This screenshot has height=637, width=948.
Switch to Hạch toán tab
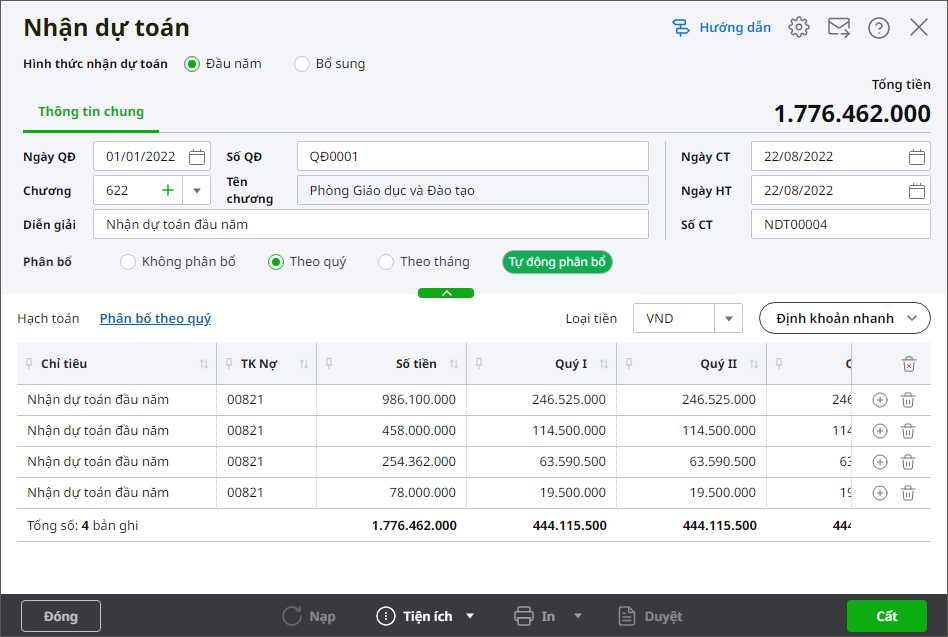(48, 318)
